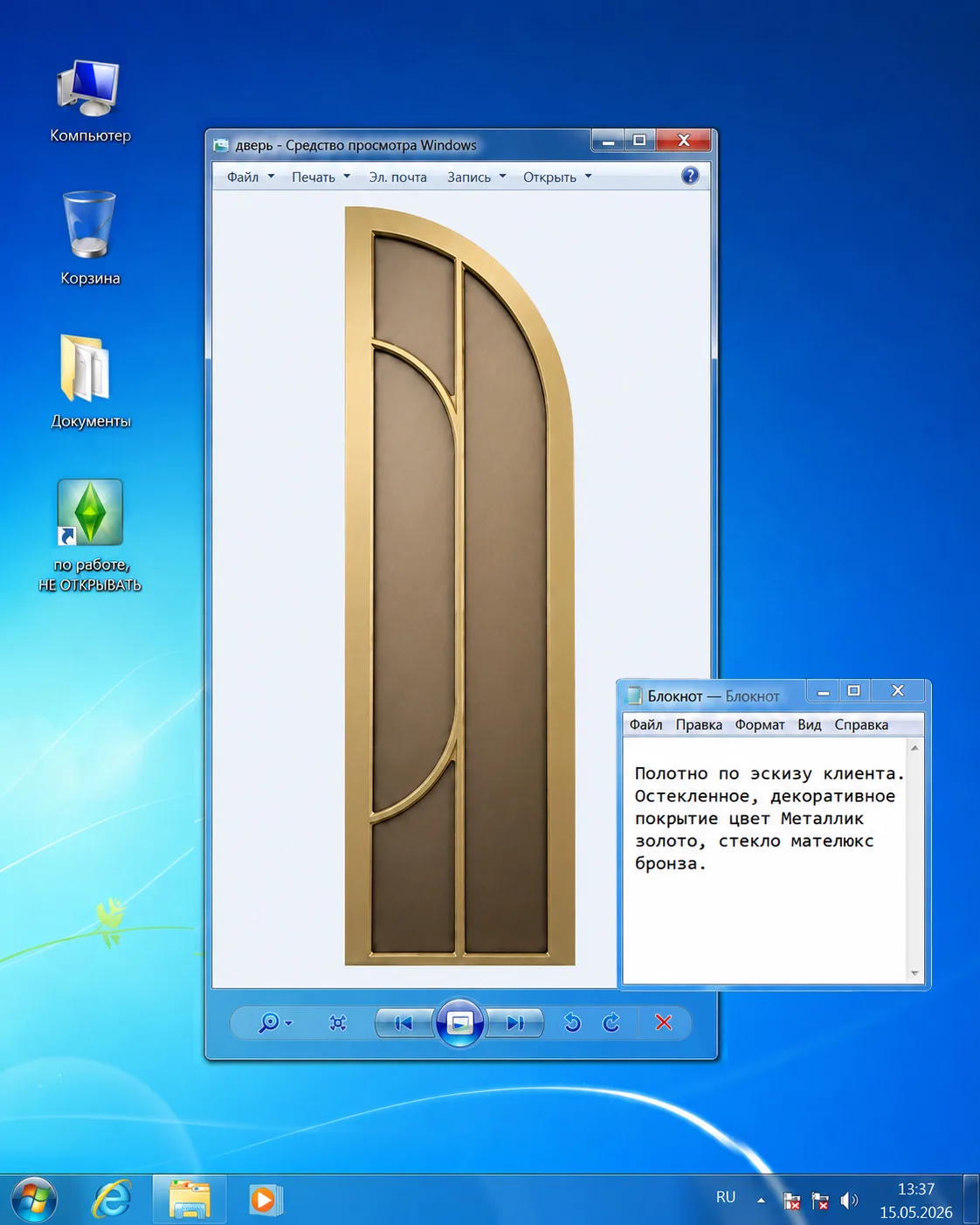Maximize the Блокнот window
This screenshot has height=1225, width=980.
coord(854,691)
